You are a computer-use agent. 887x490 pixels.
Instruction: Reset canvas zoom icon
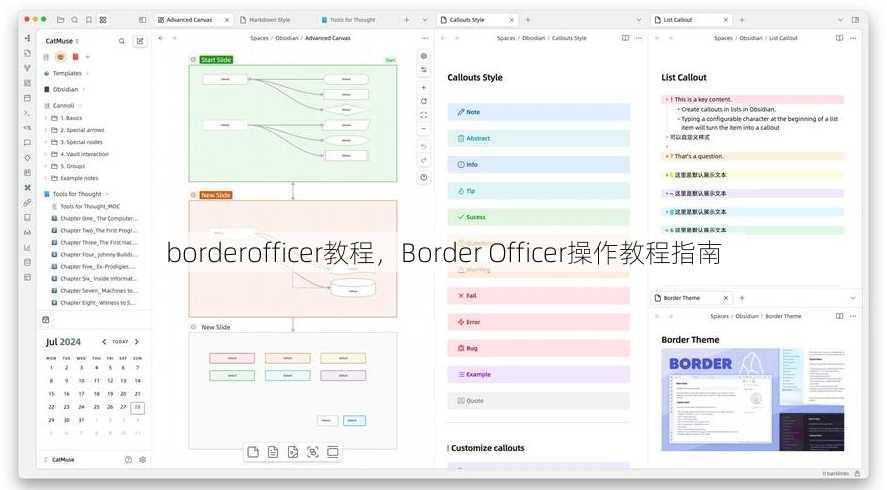click(424, 101)
